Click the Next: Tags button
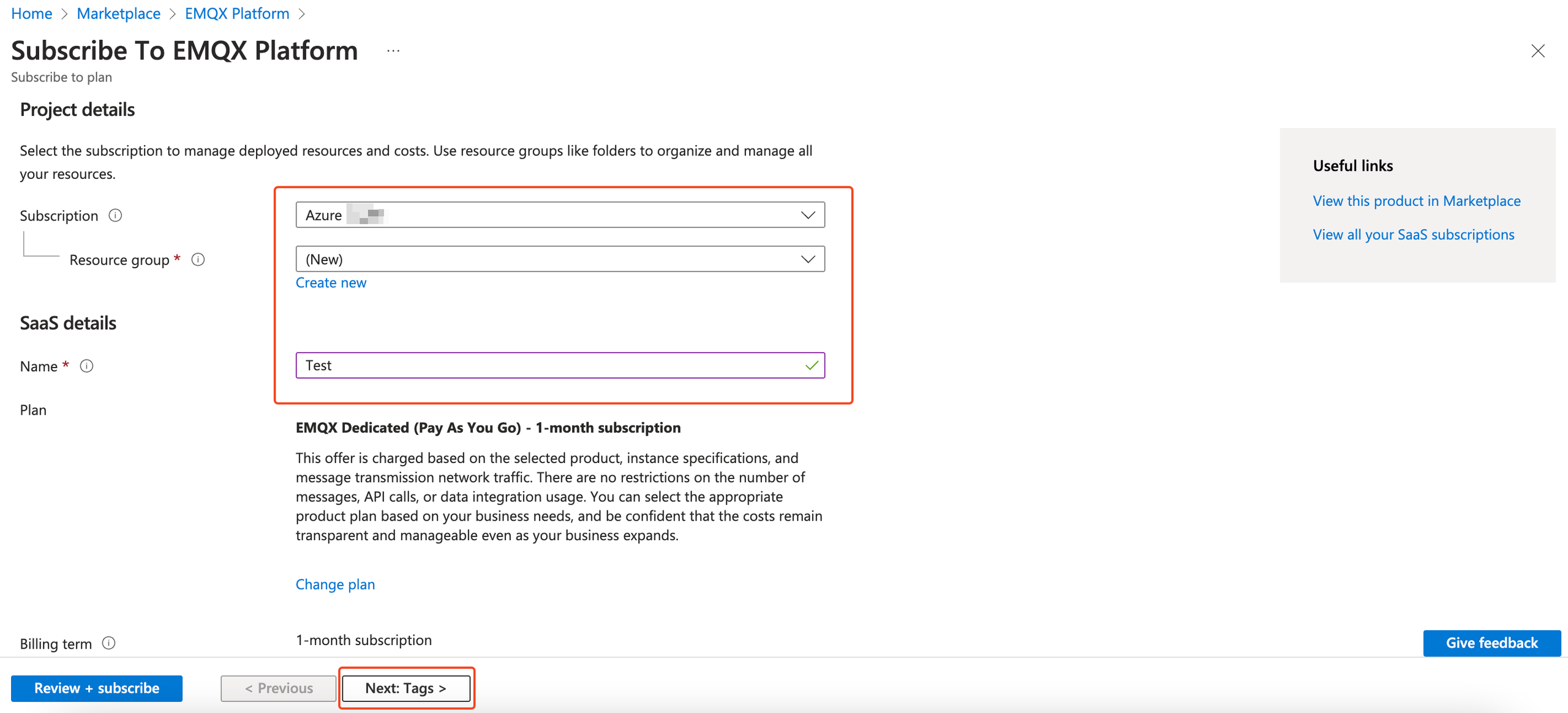Image resolution: width=1568 pixels, height=713 pixels. (x=405, y=688)
